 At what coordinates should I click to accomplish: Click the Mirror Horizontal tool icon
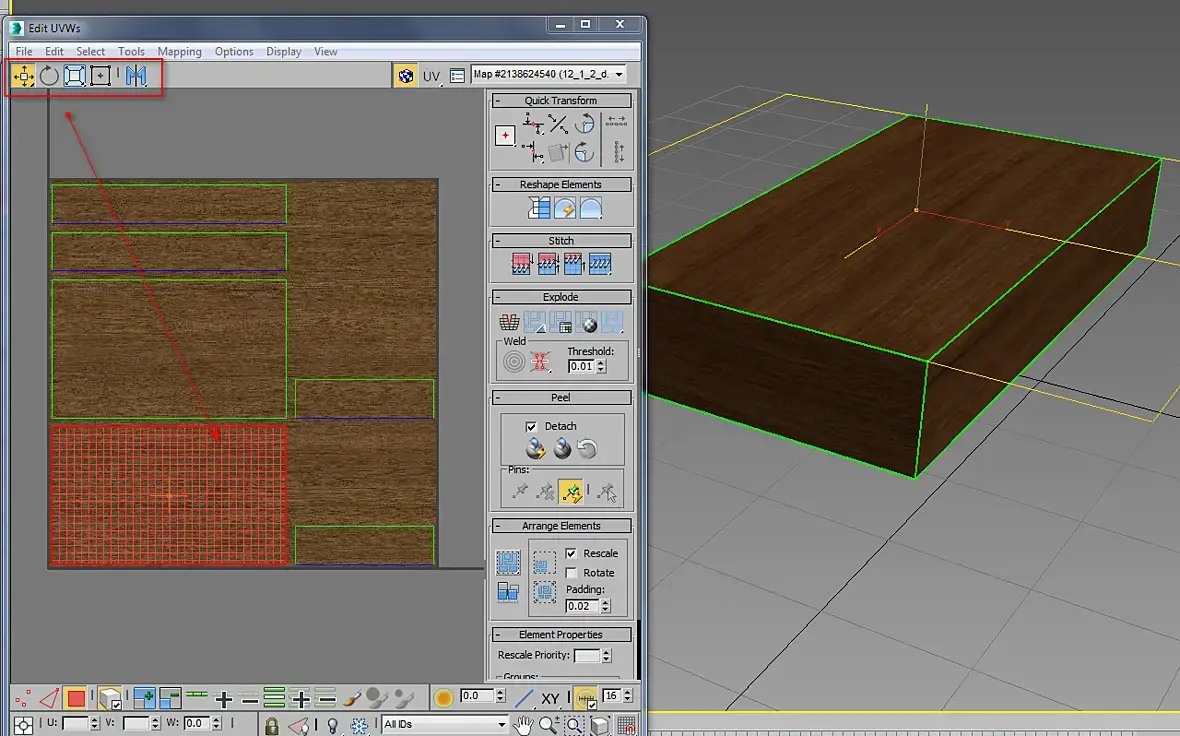(x=136, y=76)
